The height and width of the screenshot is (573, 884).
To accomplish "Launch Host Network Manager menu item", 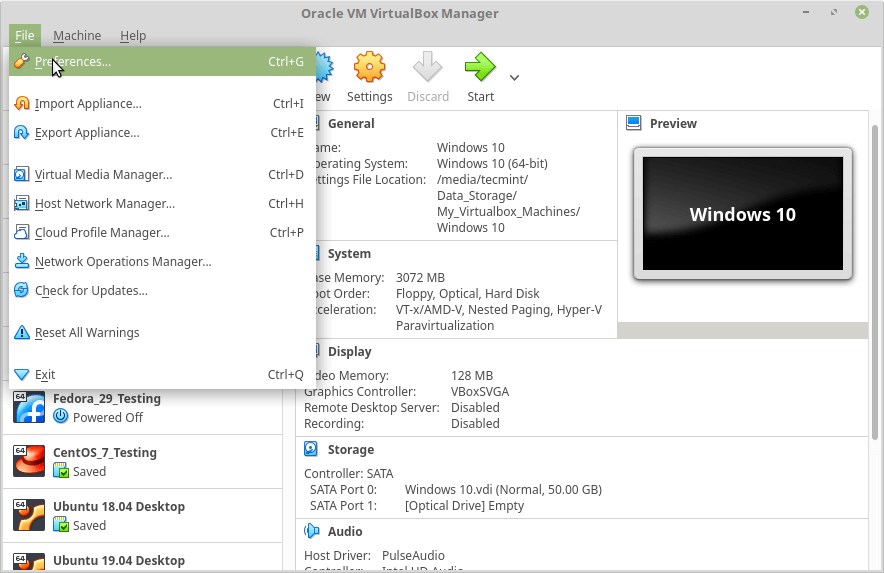I will (104, 204).
